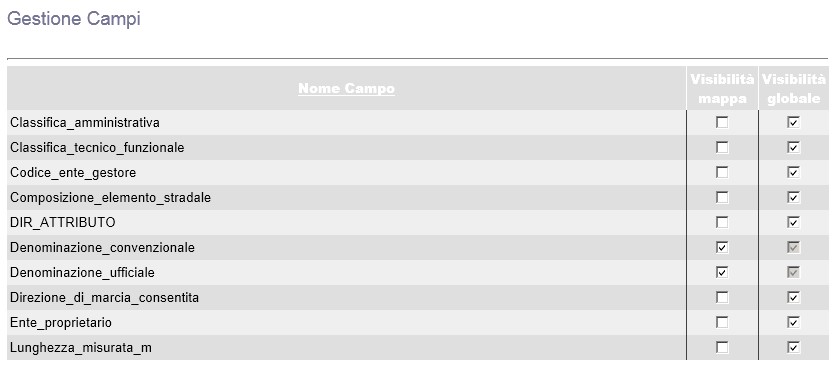Image resolution: width=837 pixels, height=370 pixels.
Task: Click the grayed global checkbox for Denominazione_ufficiale
Action: (793, 272)
